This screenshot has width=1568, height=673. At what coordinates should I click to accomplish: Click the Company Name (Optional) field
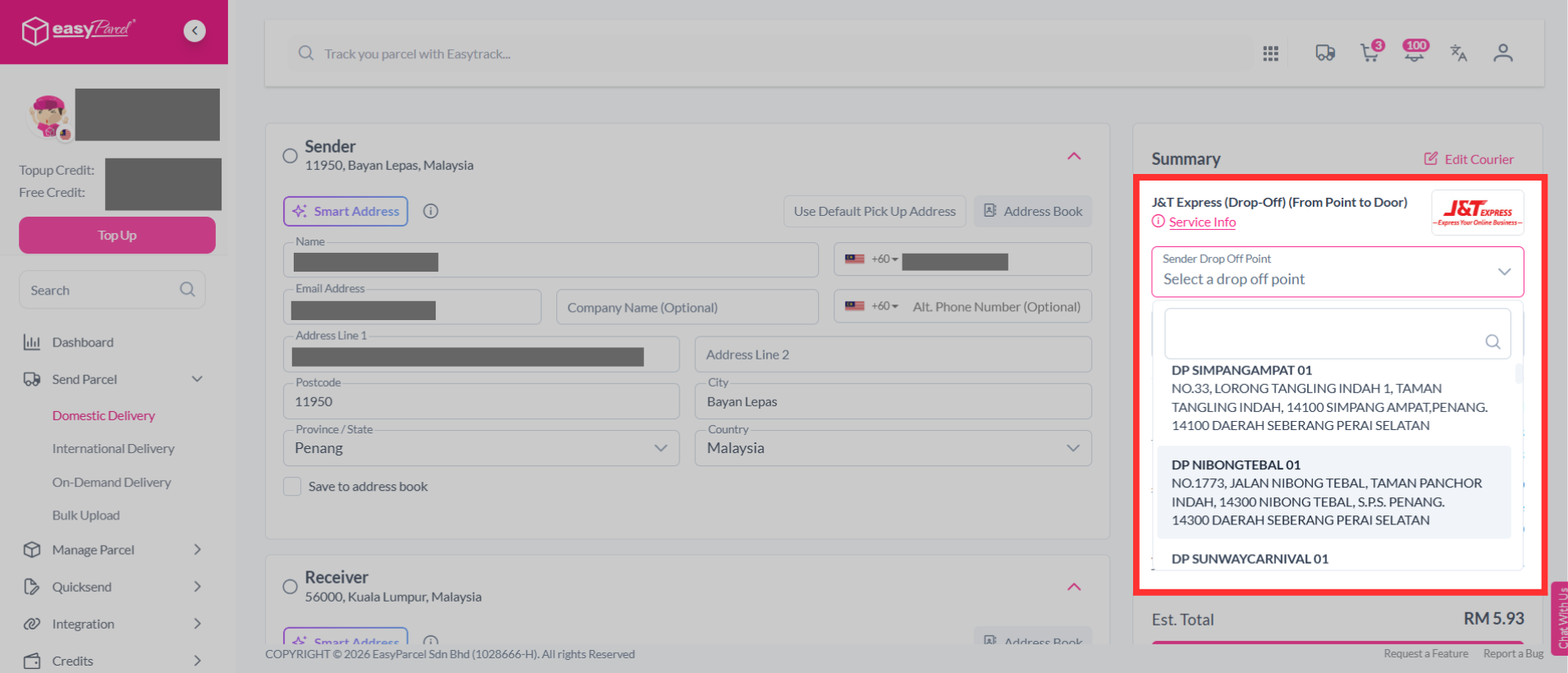[x=688, y=307]
